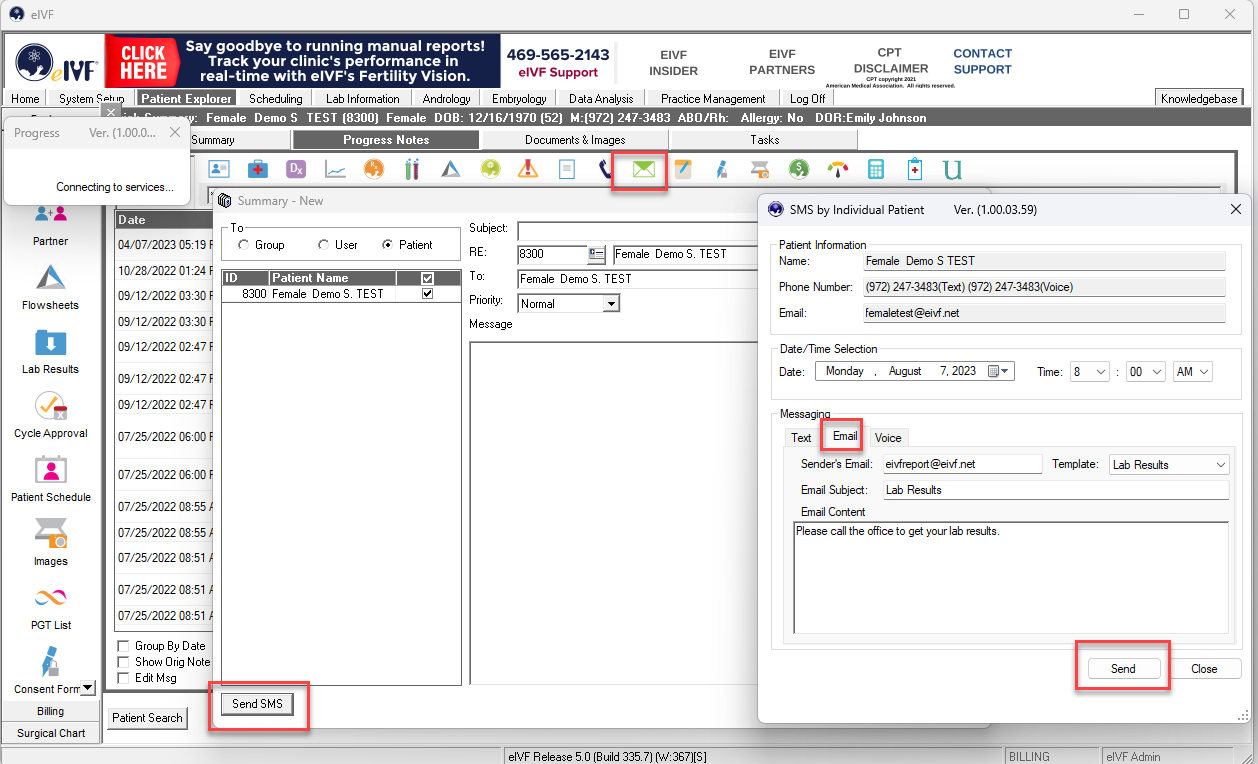Check the Show Orig Note option
Screen dimensions: 1258x764
[125, 662]
